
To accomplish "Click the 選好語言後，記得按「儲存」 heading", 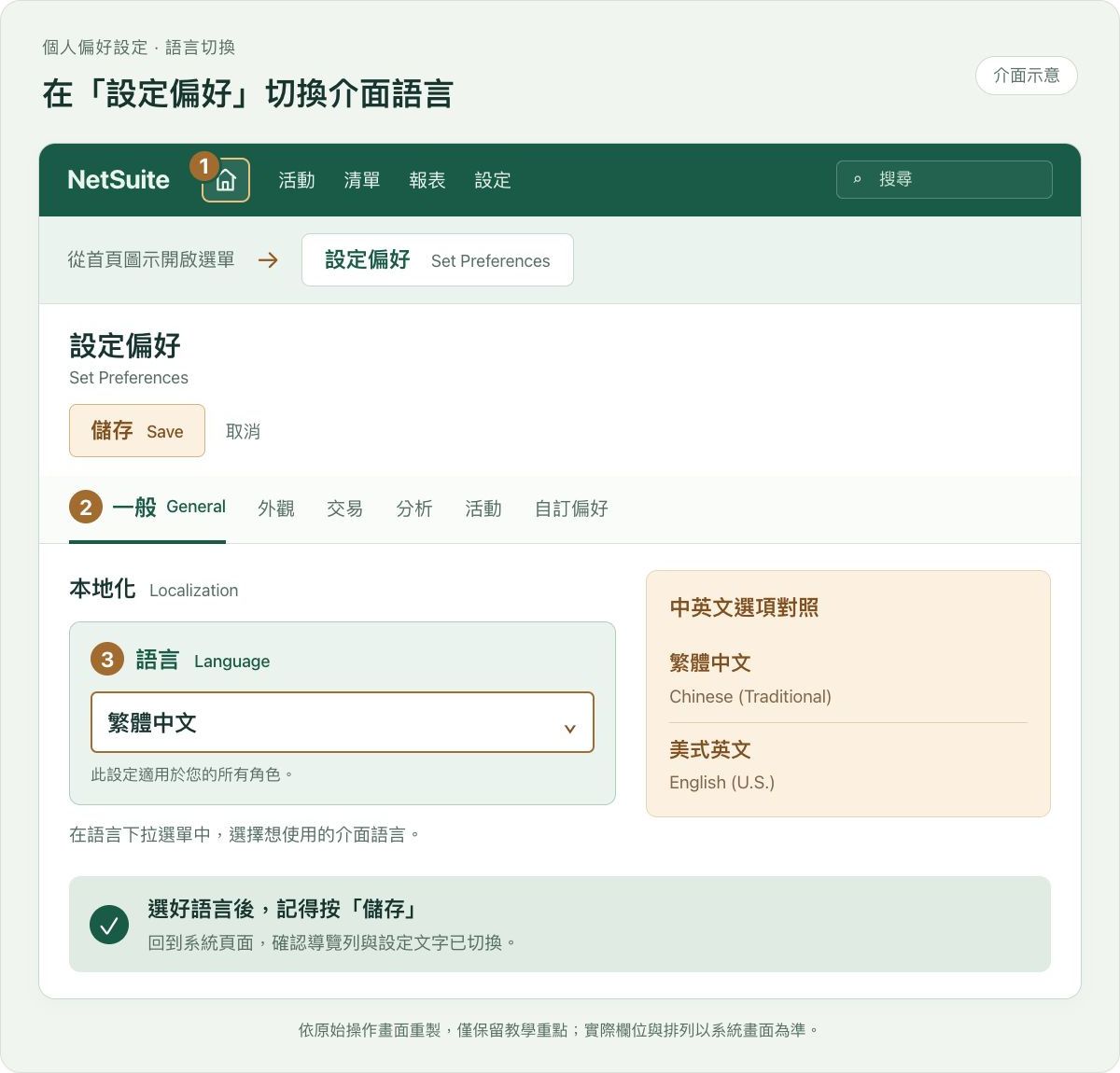I will [x=282, y=909].
